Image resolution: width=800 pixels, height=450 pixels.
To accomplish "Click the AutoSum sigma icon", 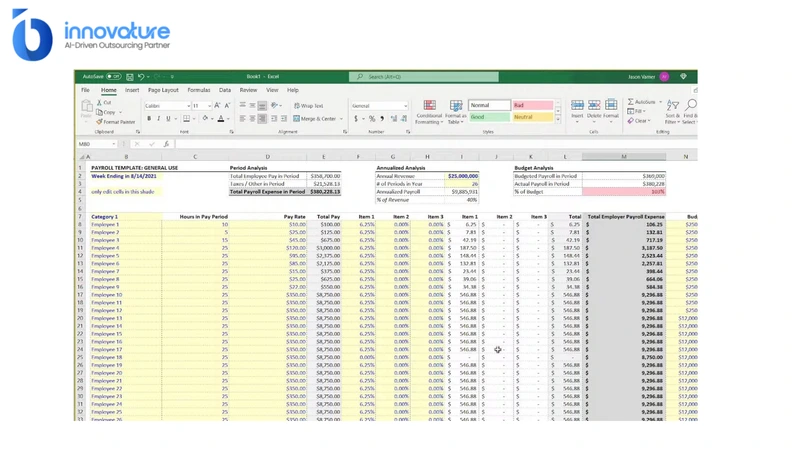I will coord(631,102).
